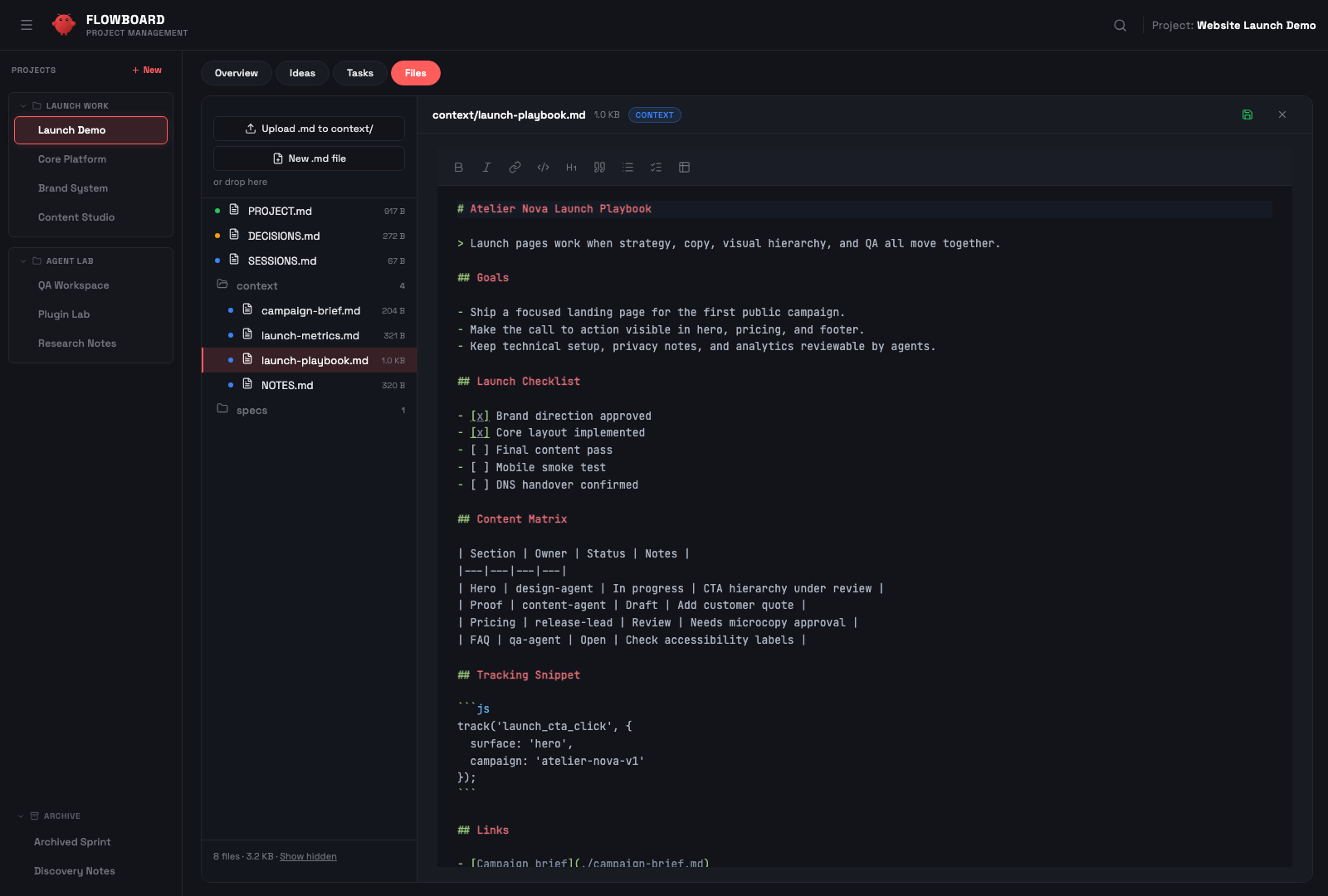Screen dimensions: 1328x896
Task: Insert blockquote from editor toolbar
Action: (x=599, y=167)
